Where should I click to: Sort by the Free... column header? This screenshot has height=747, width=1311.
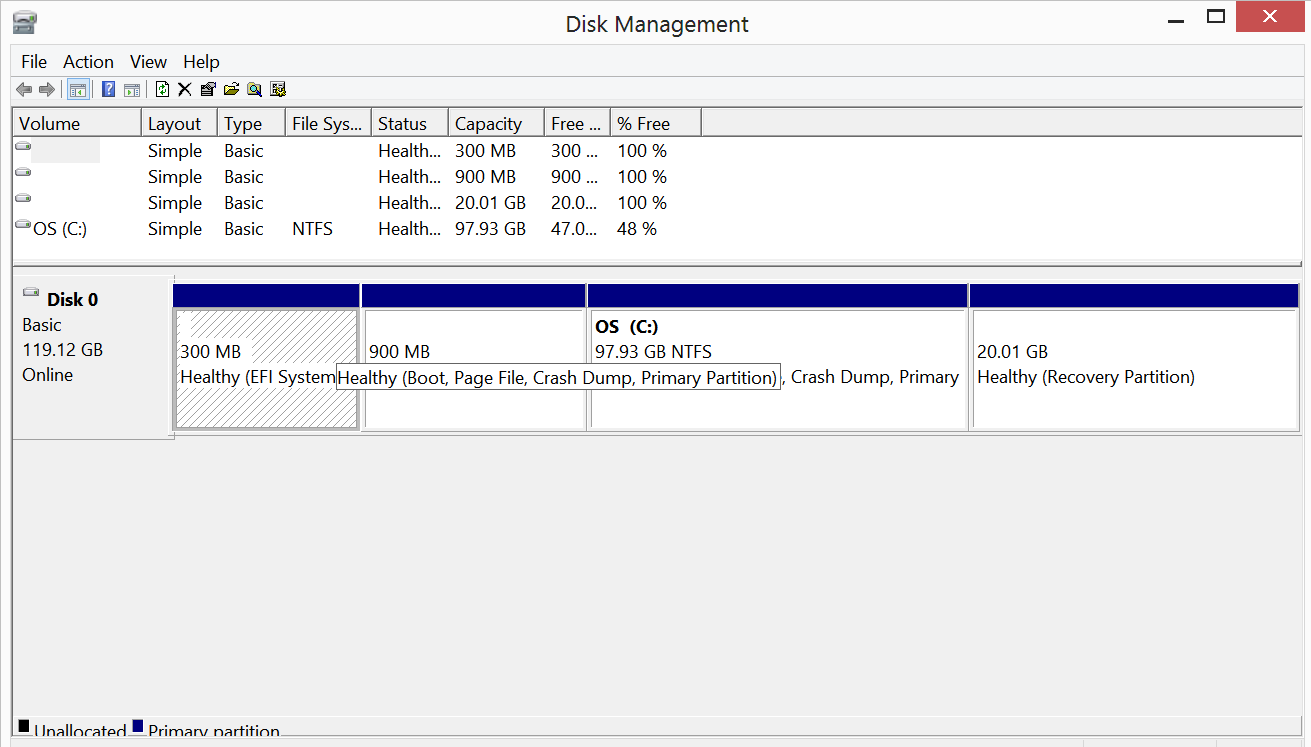point(577,124)
